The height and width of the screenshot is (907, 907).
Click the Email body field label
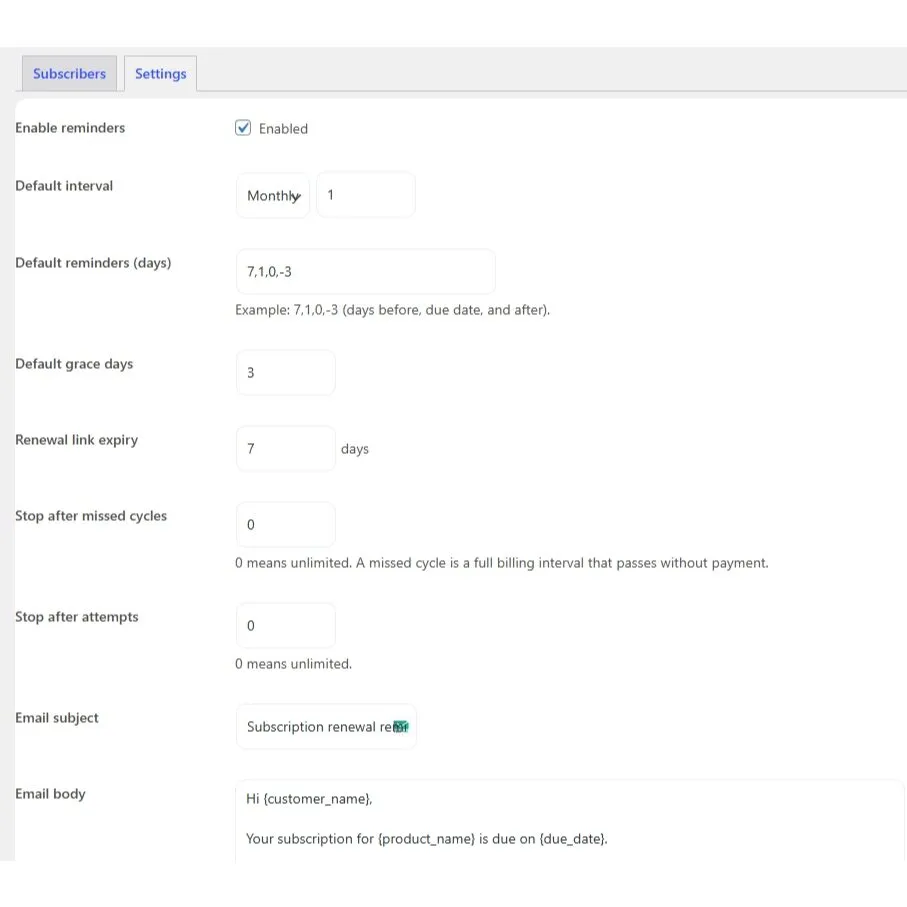click(50, 794)
